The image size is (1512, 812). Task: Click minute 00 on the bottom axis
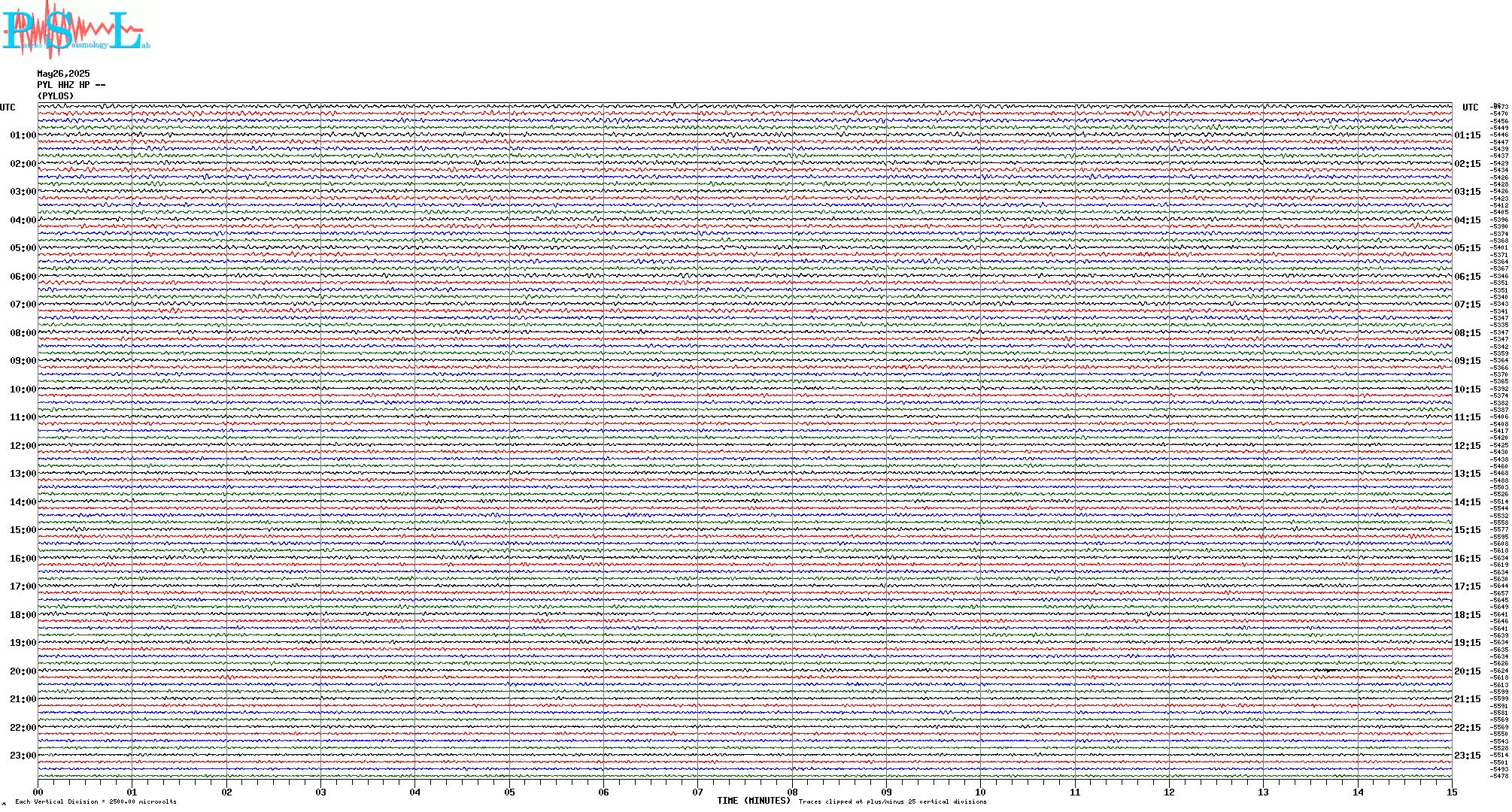[x=38, y=792]
